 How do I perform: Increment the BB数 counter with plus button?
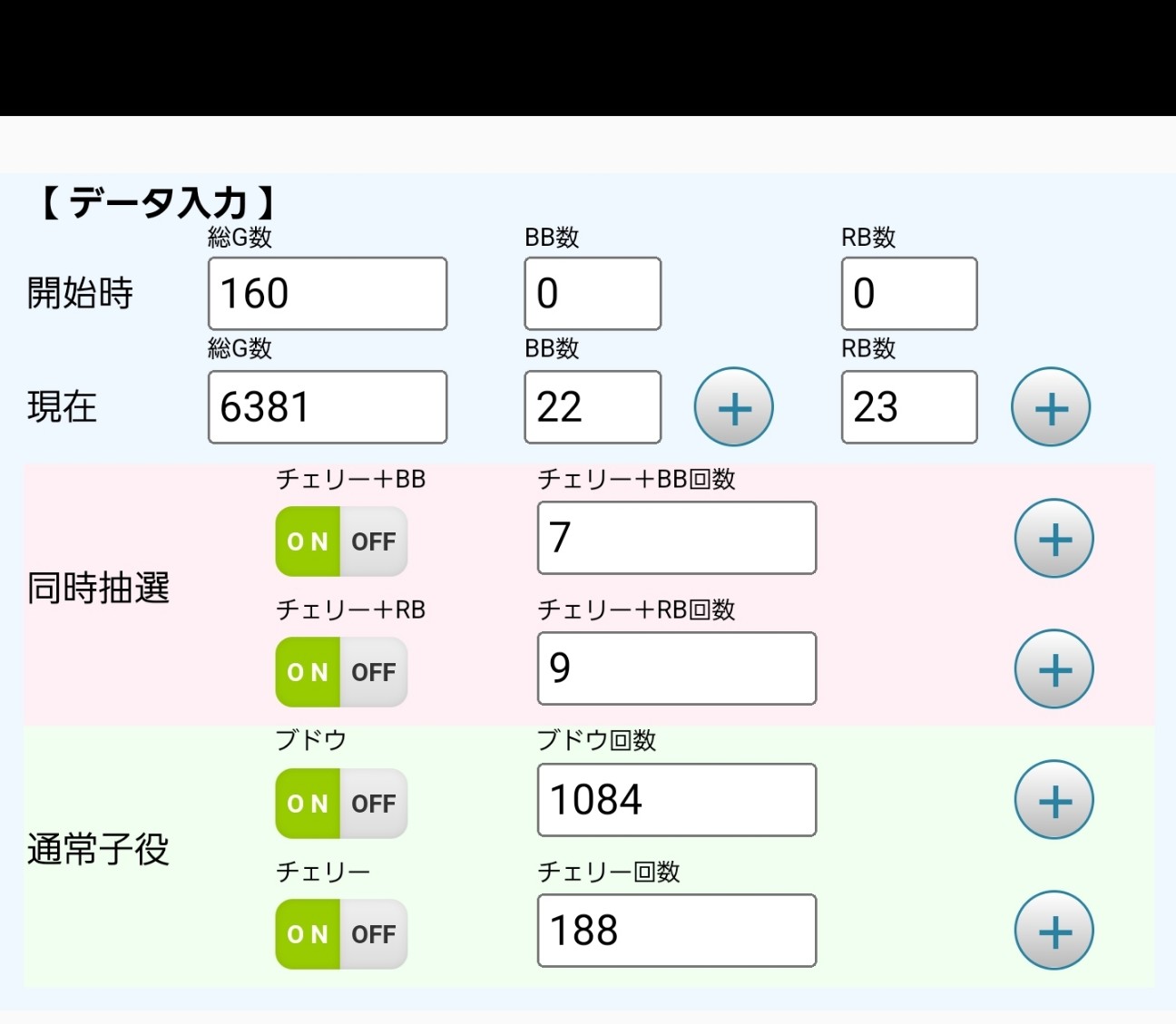tap(733, 406)
